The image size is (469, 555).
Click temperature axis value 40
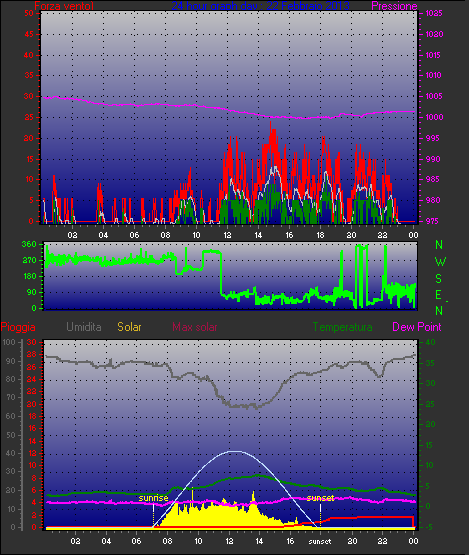(x=430, y=342)
